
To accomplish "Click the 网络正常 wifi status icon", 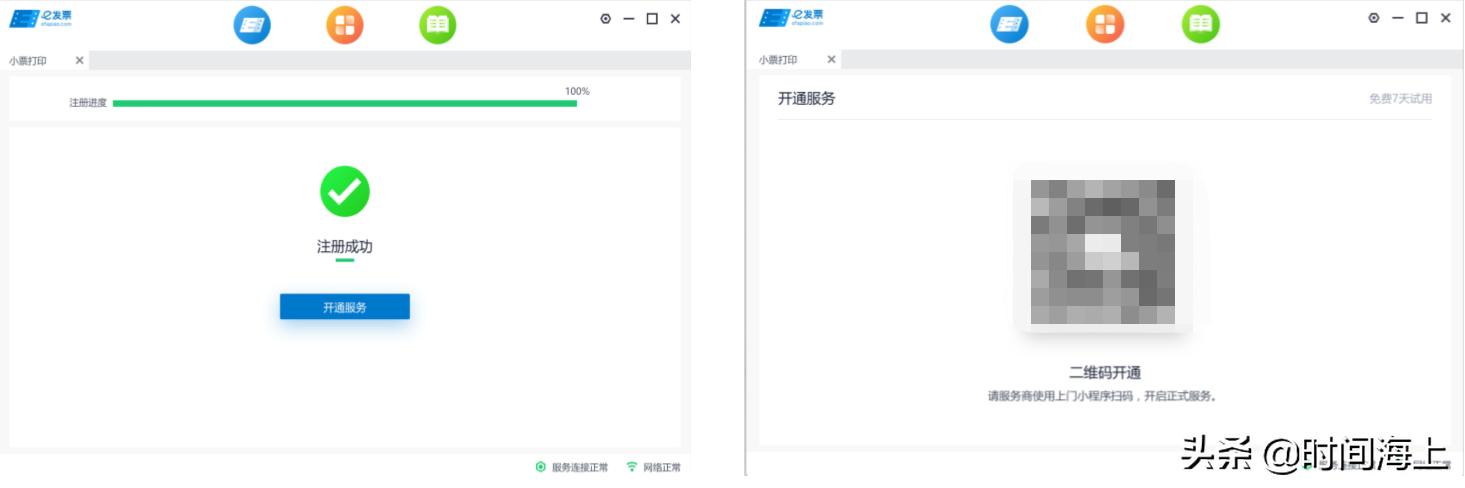I will pos(631,467).
